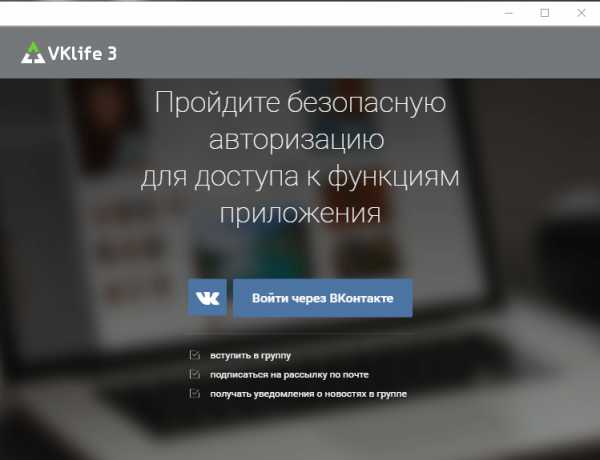Click the word авторизацию in heading
The height and width of the screenshot is (460, 600).
(297, 140)
